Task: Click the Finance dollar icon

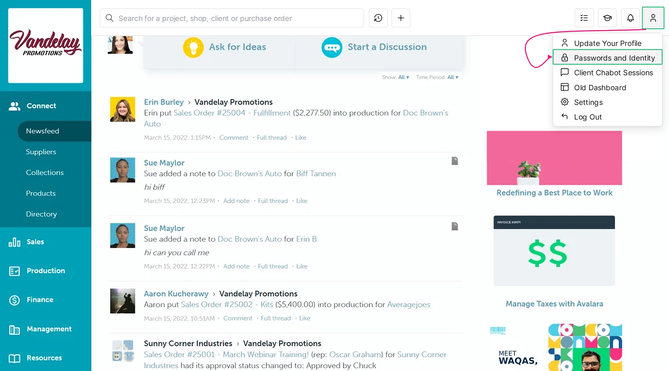Action: pos(14,300)
